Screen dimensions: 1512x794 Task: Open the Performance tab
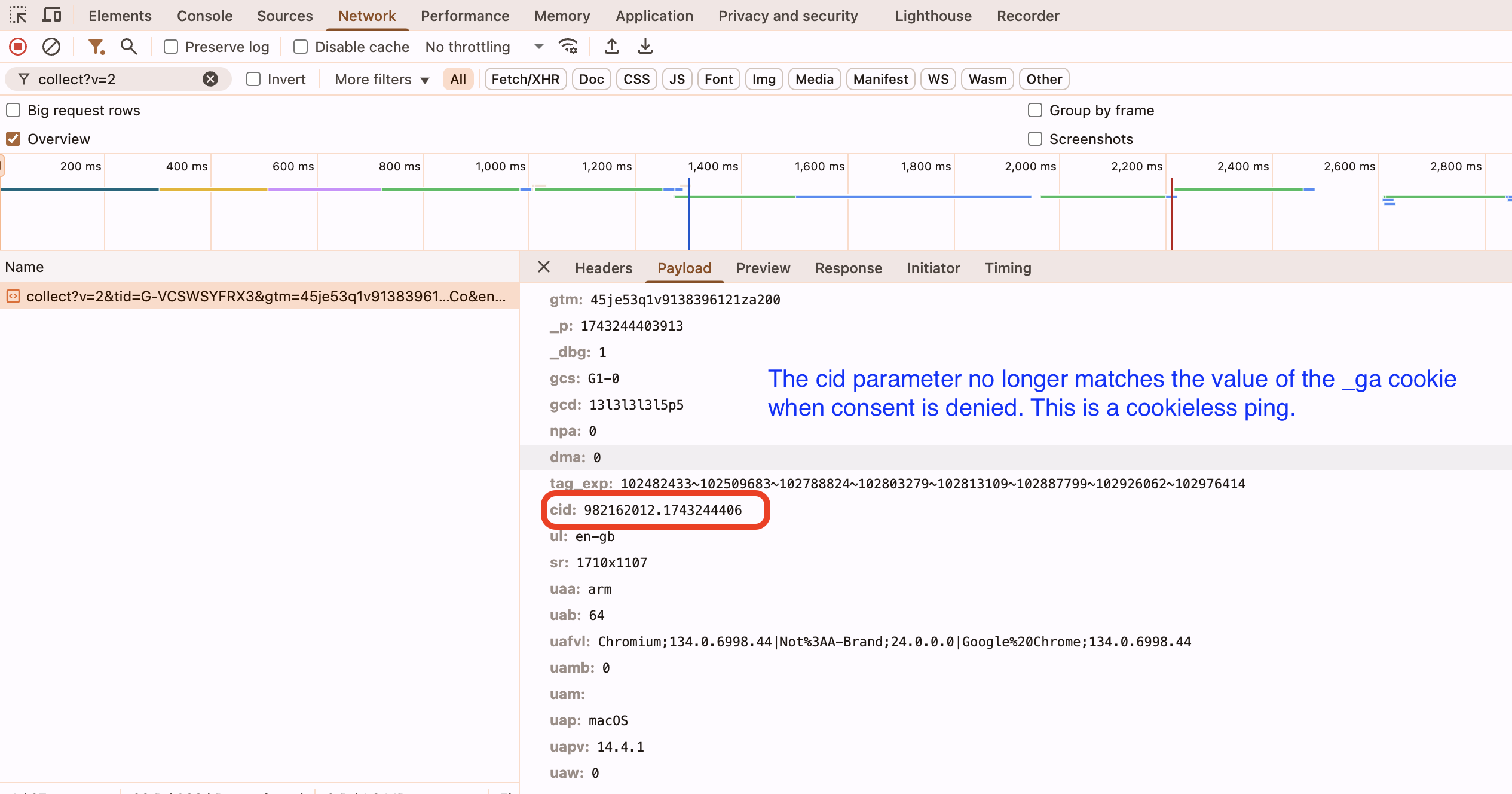pos(465,16)
